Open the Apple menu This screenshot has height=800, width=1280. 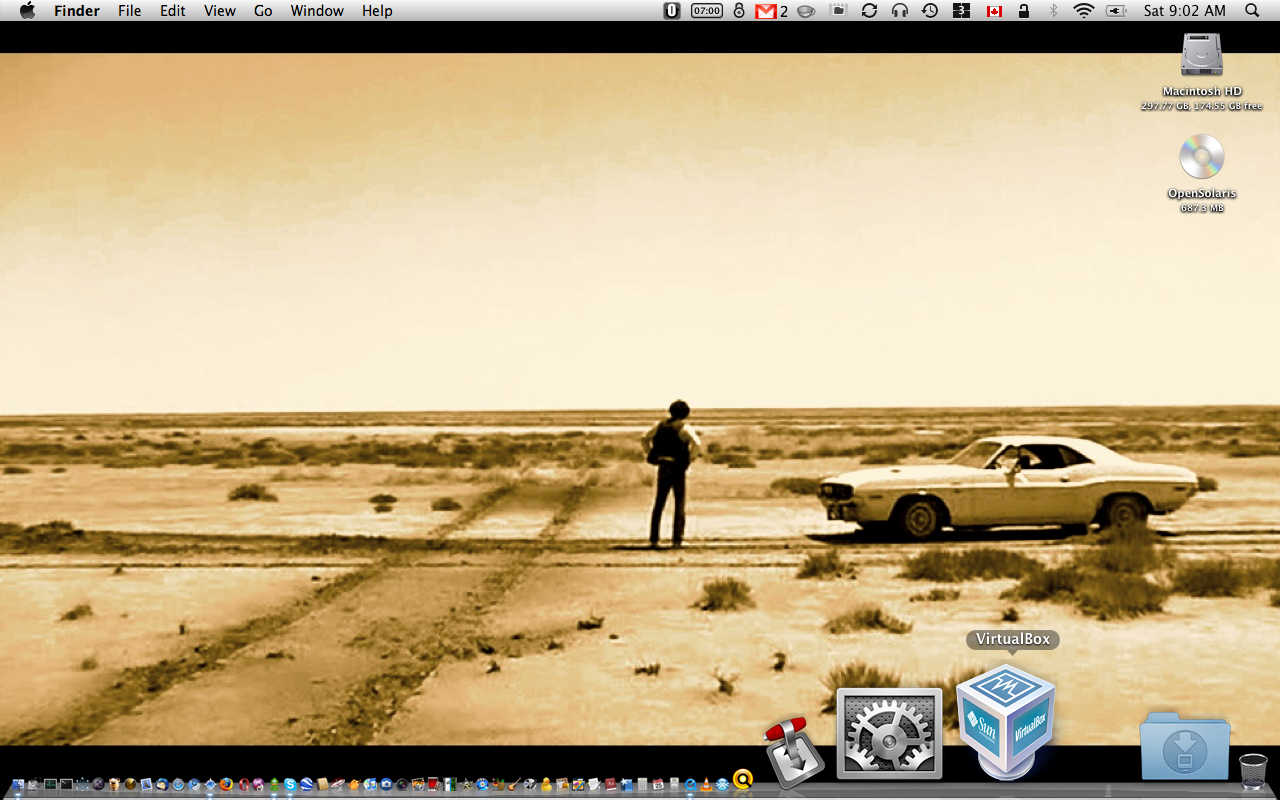(x=27, y=10)
